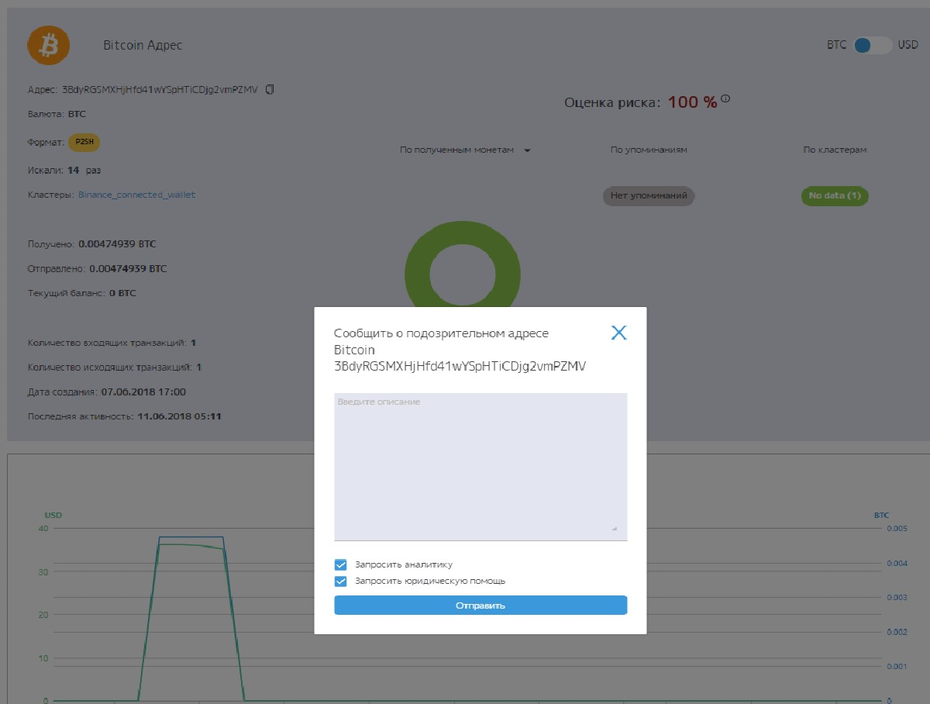Focus the 'Введите описание' description text area

coord(480,466)
